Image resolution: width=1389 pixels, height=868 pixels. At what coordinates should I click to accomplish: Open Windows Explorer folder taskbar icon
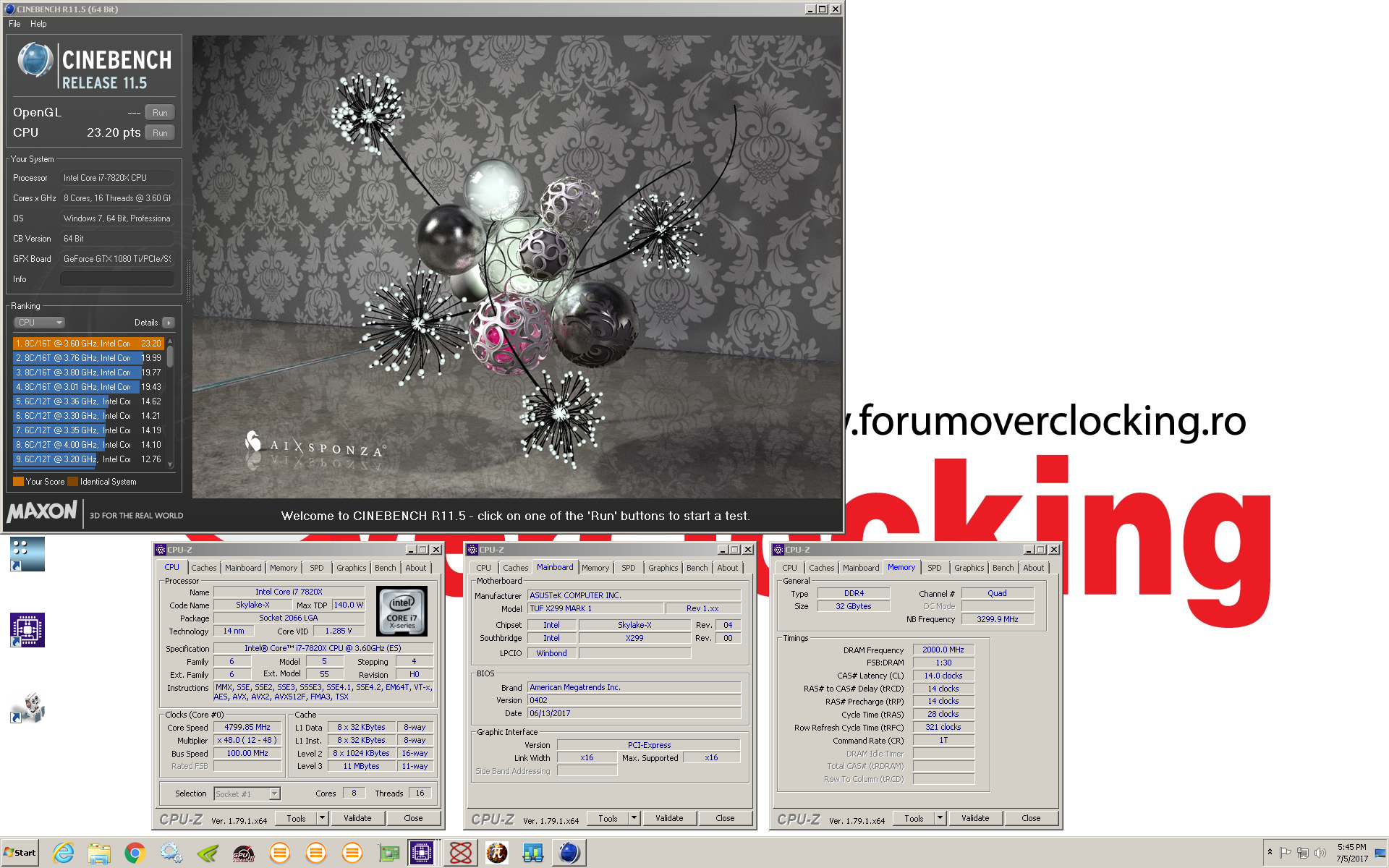point(99,853)
